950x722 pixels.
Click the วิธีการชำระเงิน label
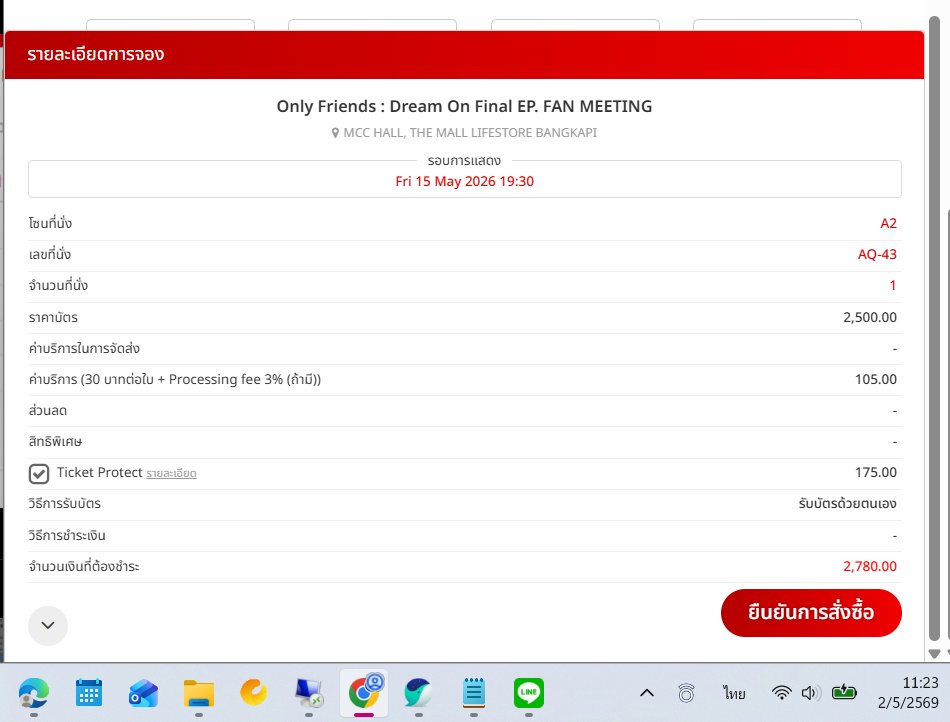[x=67, y=535]
